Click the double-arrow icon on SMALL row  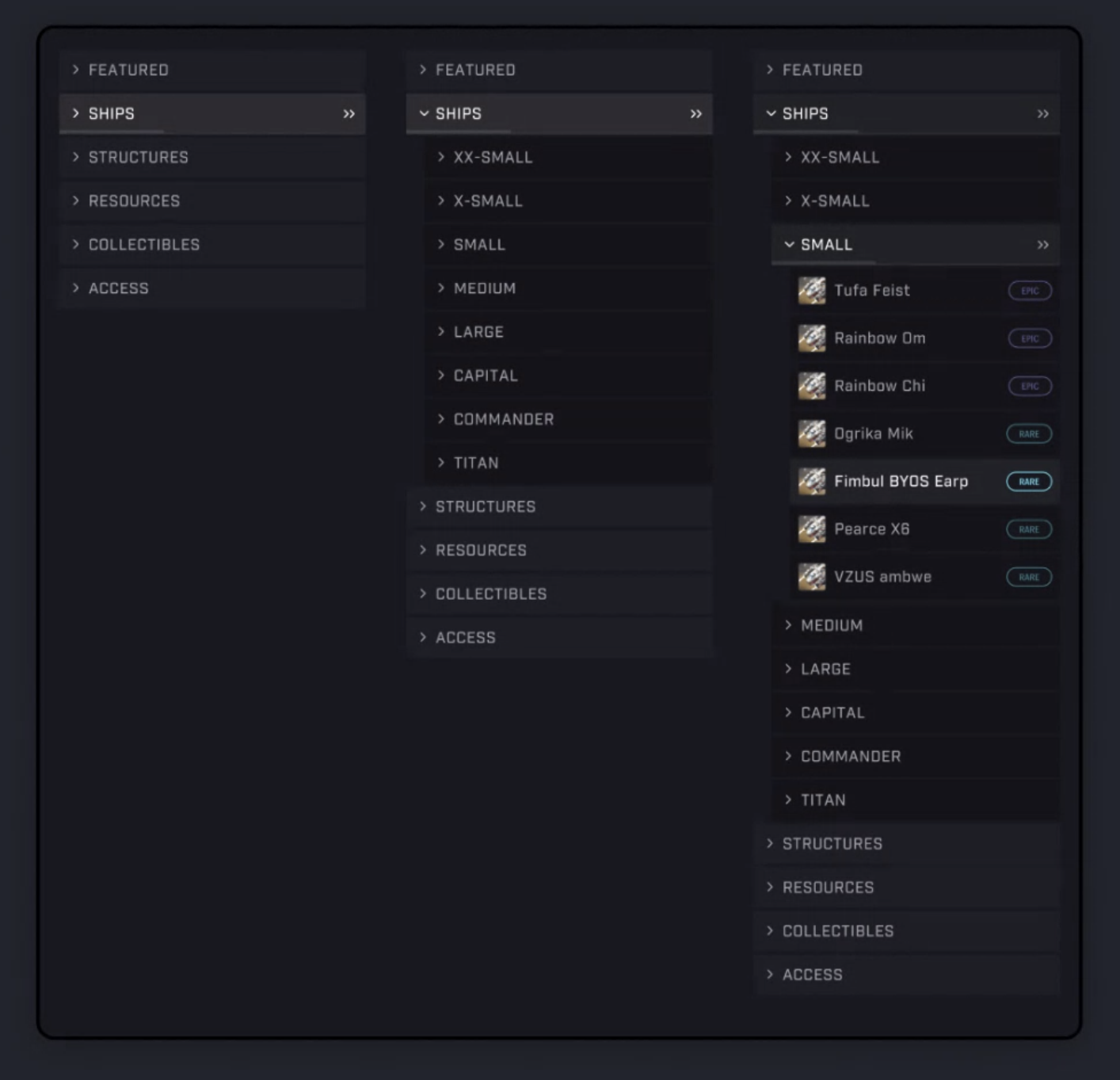pos(1042,245)
